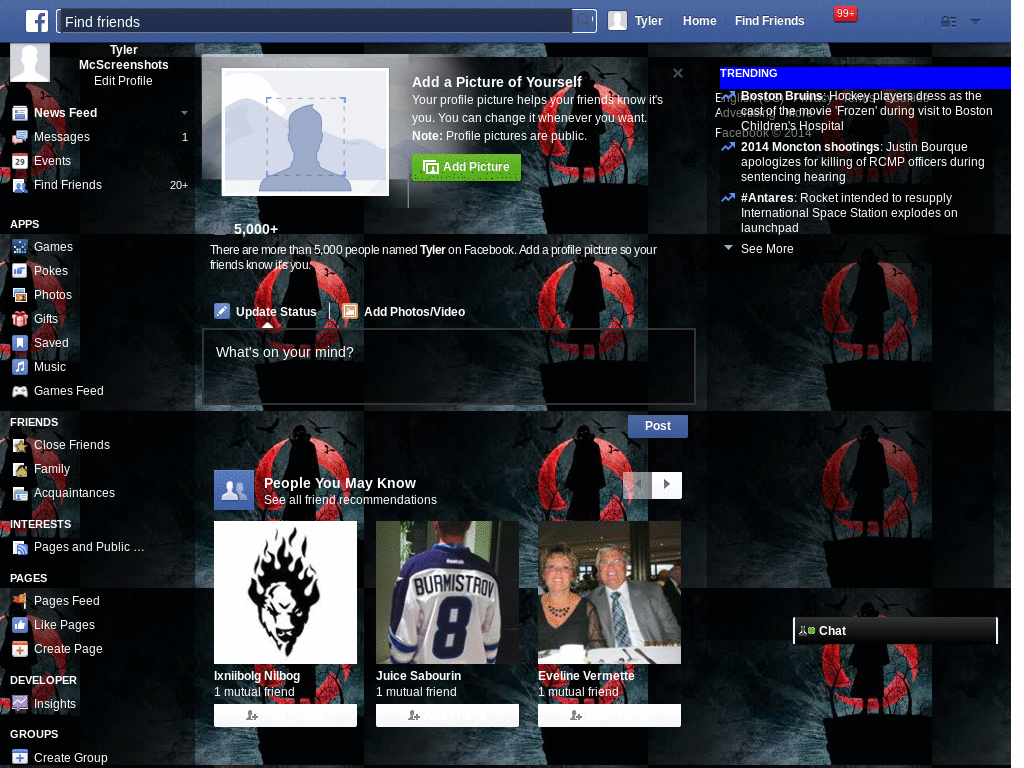Open the Photos icon
Screen dimensions: 1024x768
[20, 295]
